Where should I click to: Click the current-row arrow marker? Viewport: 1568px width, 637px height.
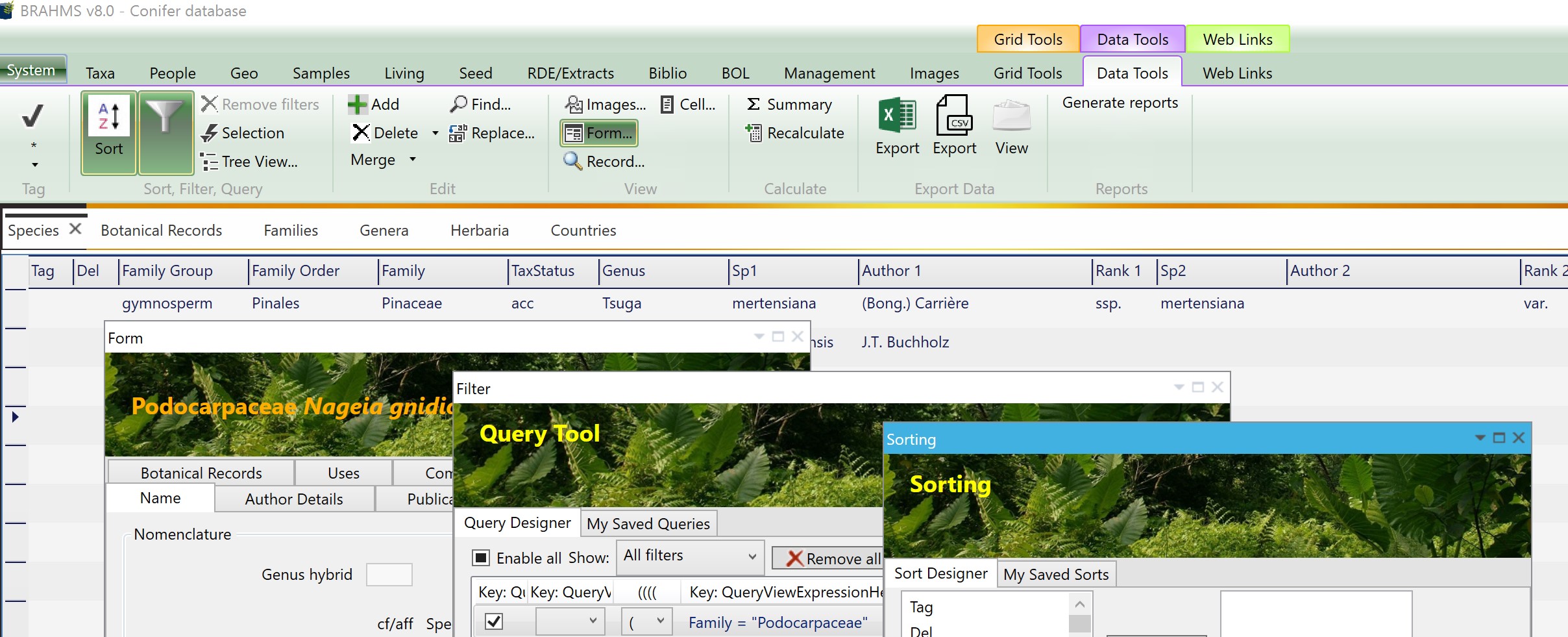click(x=15, y=416)
